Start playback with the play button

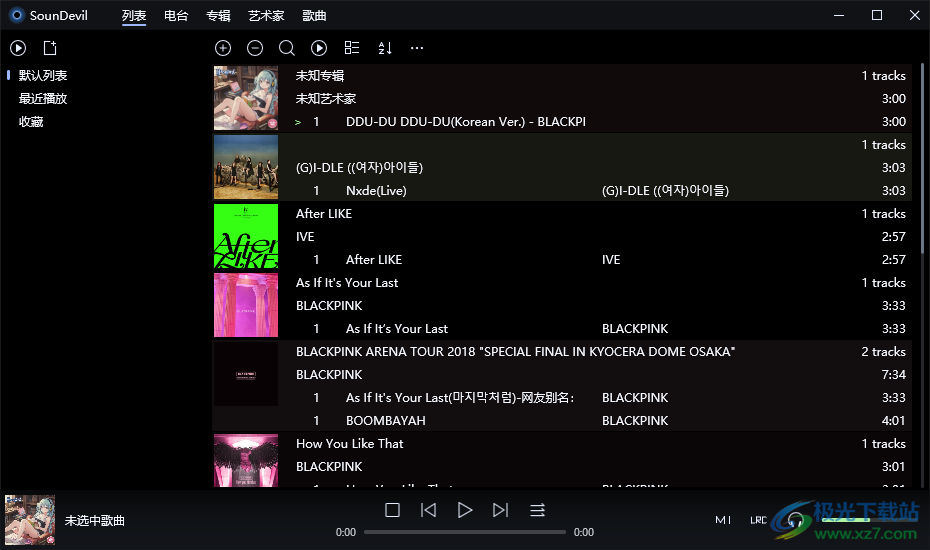(465, 510)
